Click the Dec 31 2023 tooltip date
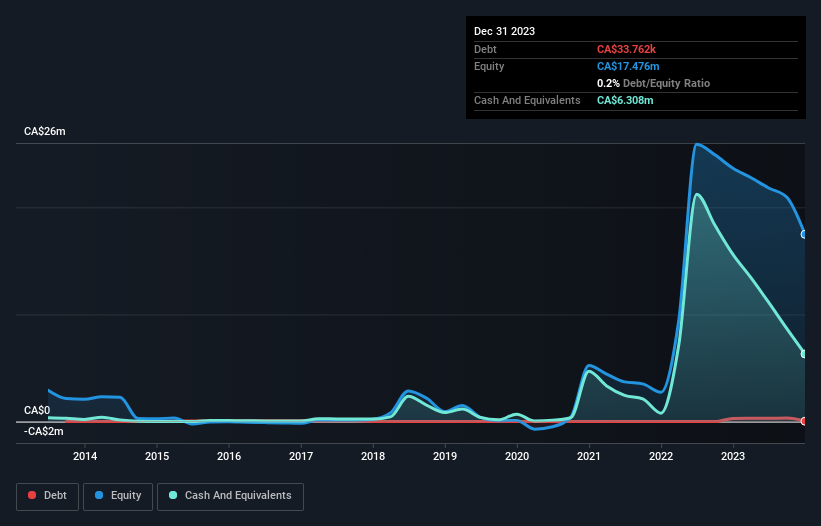 504,31
